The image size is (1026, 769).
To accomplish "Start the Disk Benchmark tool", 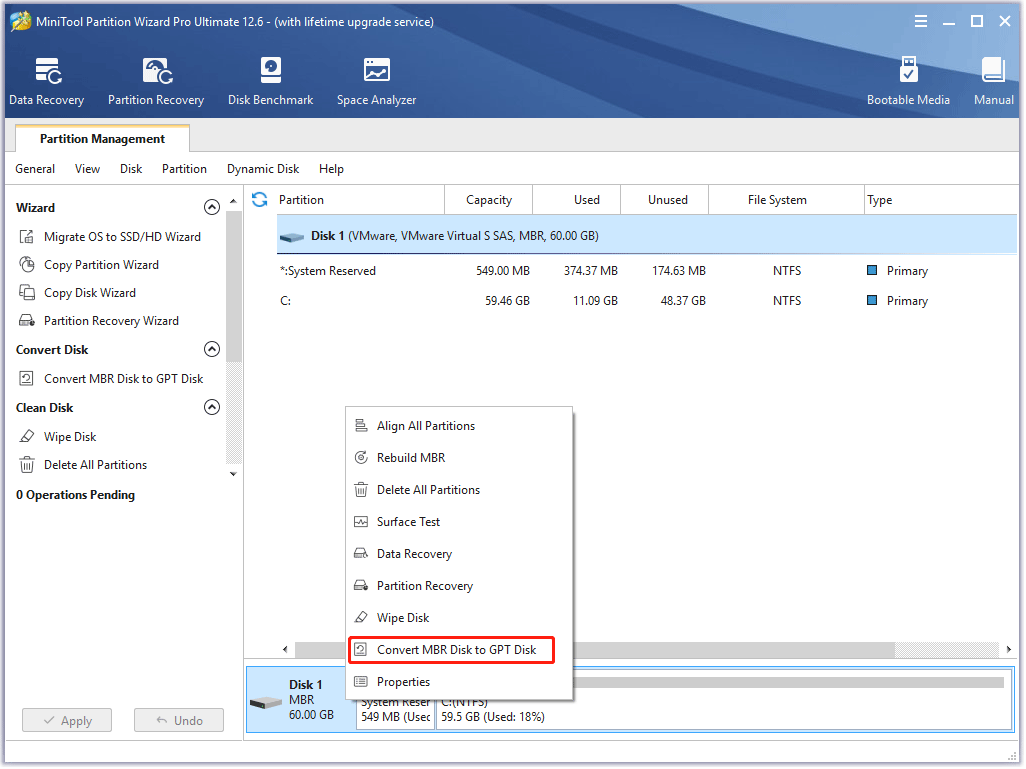I will (x=270, y=82).
